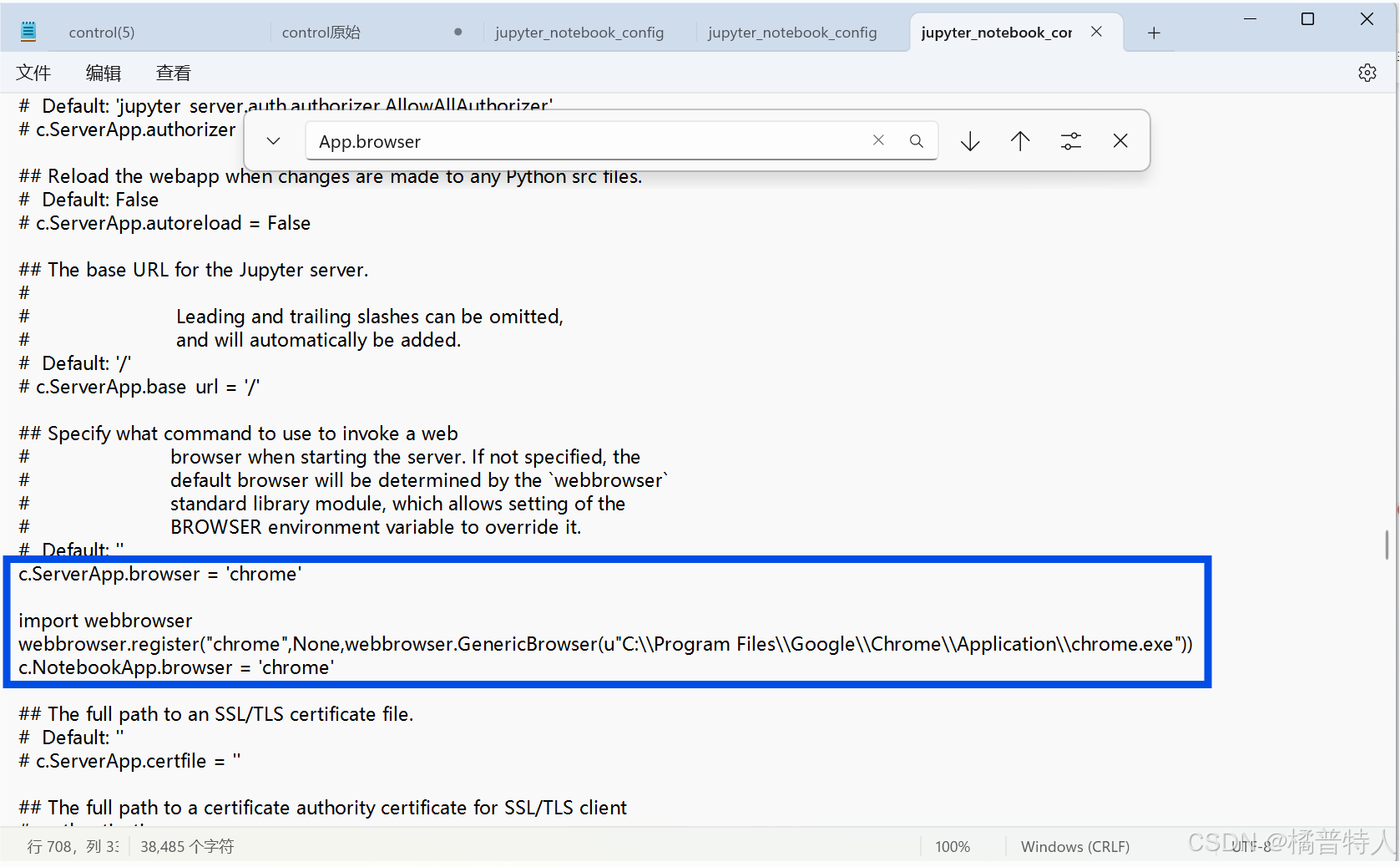
Task: Click 'The base URL for the Jupyter server' line
Action: tap(193, 270)
